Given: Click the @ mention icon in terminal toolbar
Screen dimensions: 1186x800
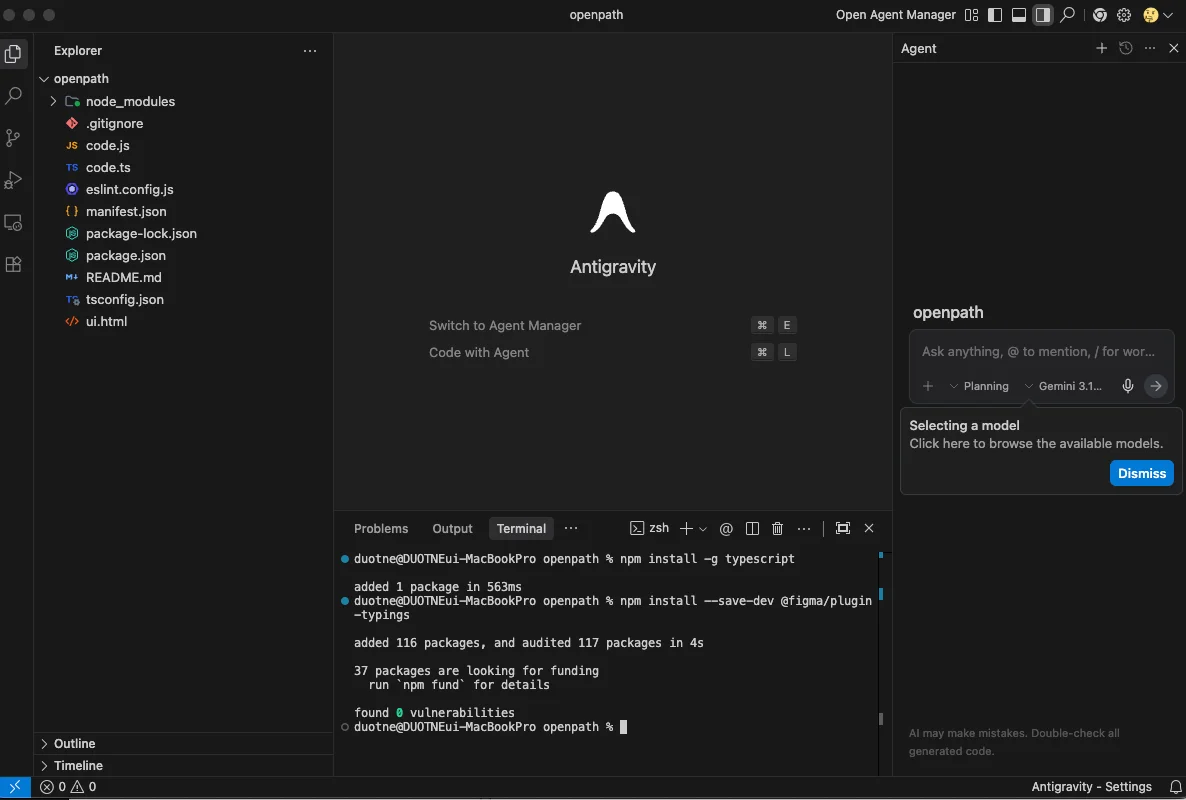Looking at the screenshot, I should (x=726, y=529).
